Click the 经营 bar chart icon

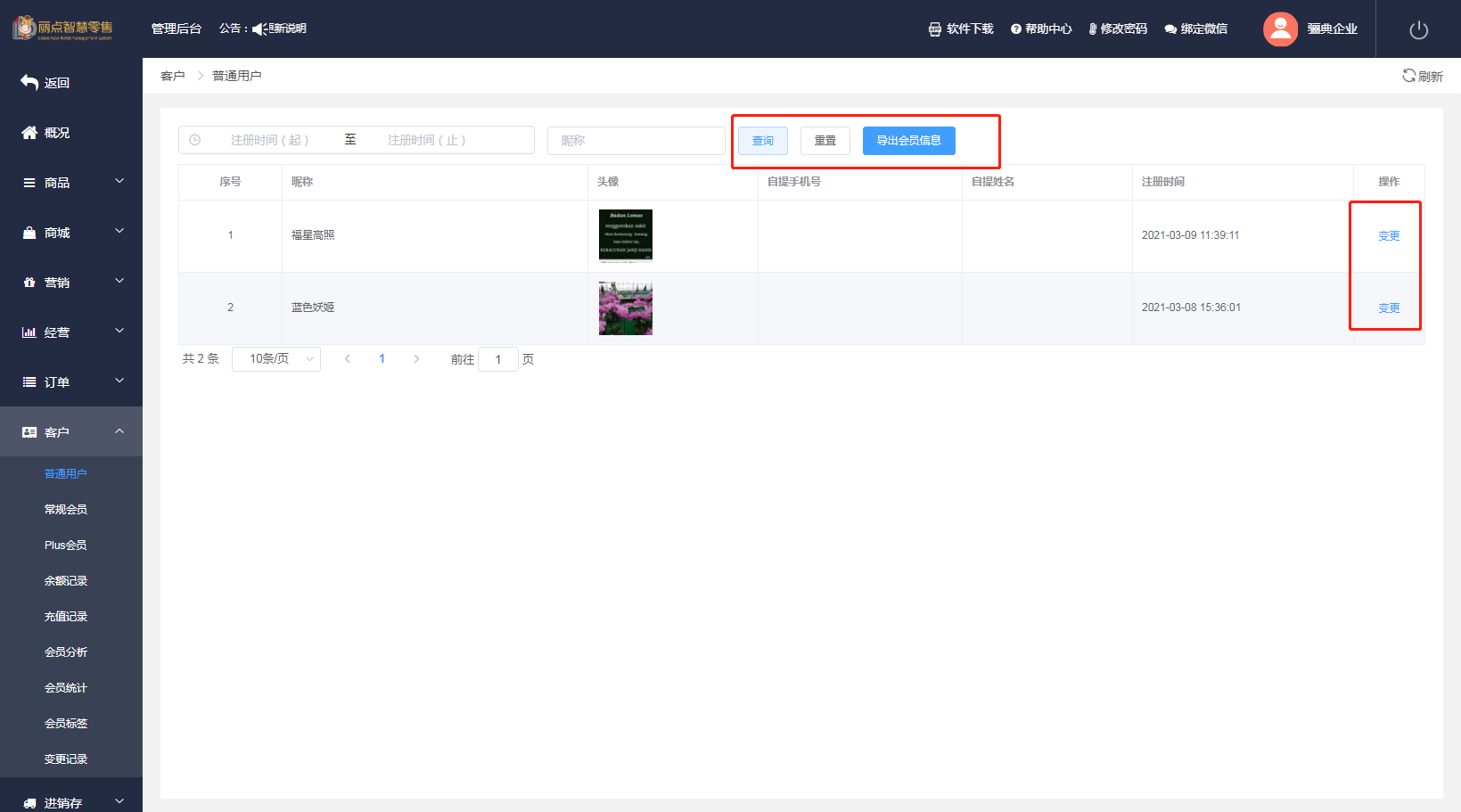tap(29, 332)
